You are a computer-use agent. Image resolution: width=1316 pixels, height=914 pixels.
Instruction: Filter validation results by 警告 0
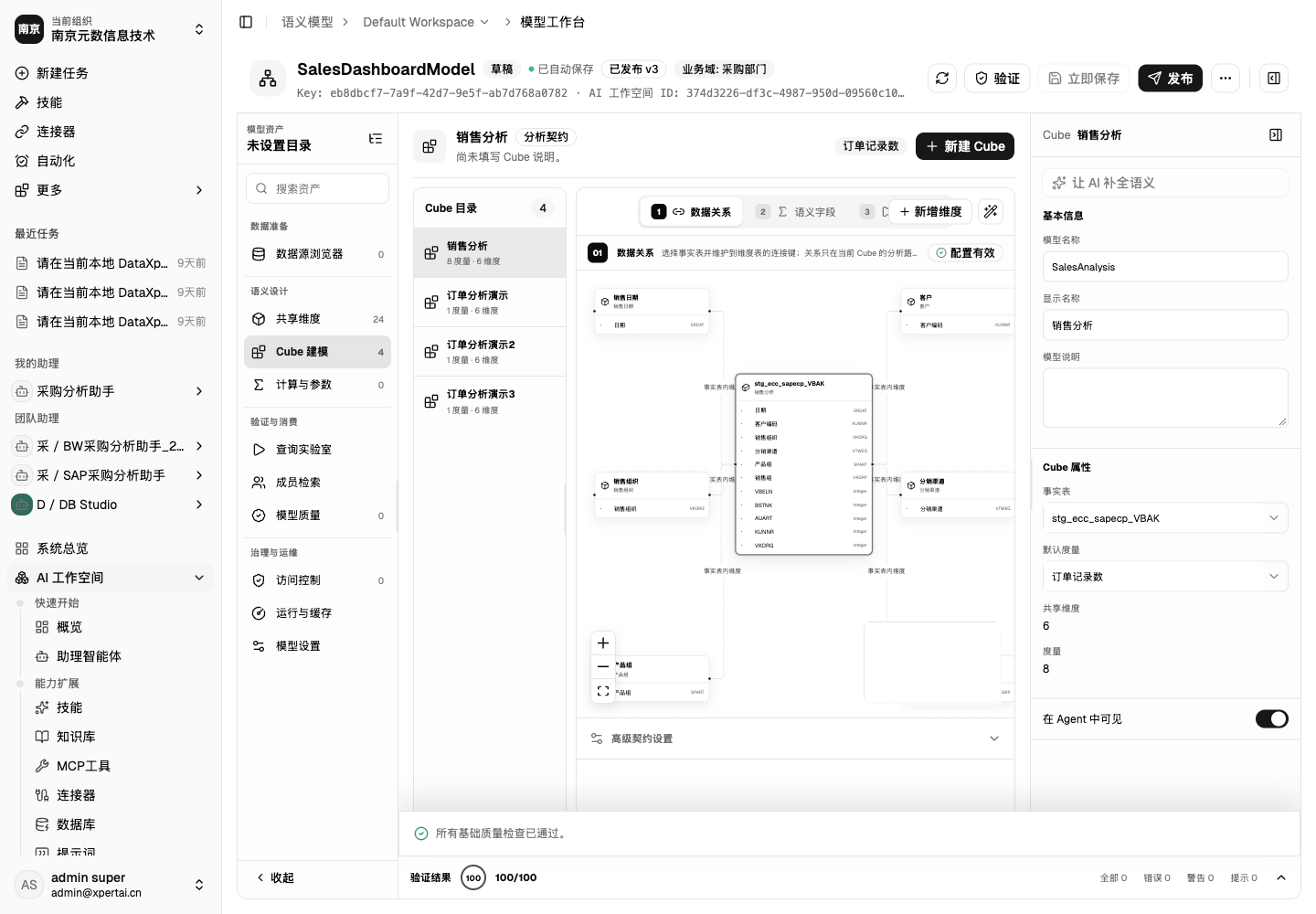[x=1200, y=877]
